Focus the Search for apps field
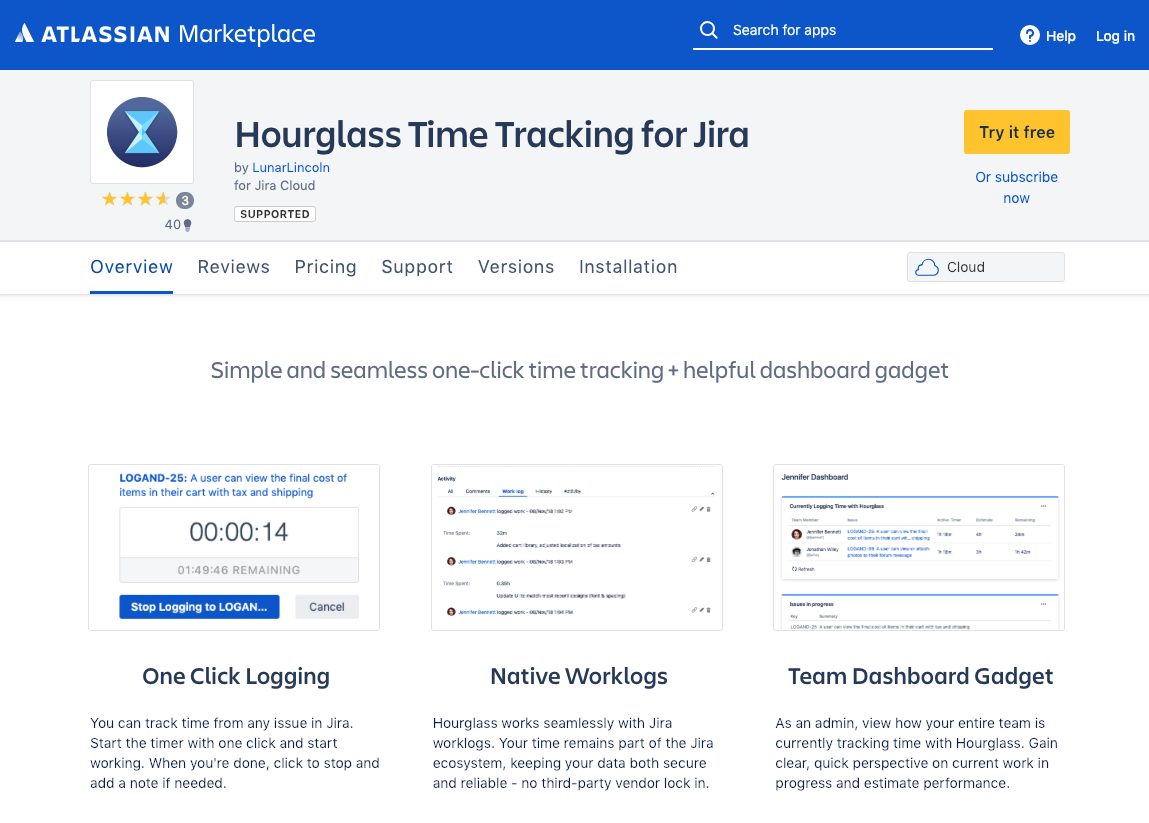The width and height of the screenshot is (1149, 823). coord(843,31)
